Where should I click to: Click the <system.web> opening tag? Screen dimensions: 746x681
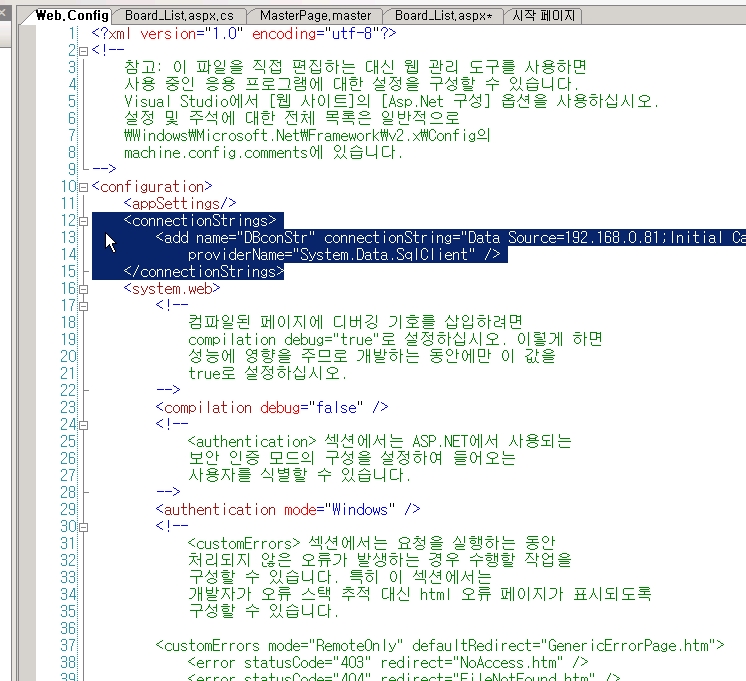pyautogui.click(x=172, y=289)
